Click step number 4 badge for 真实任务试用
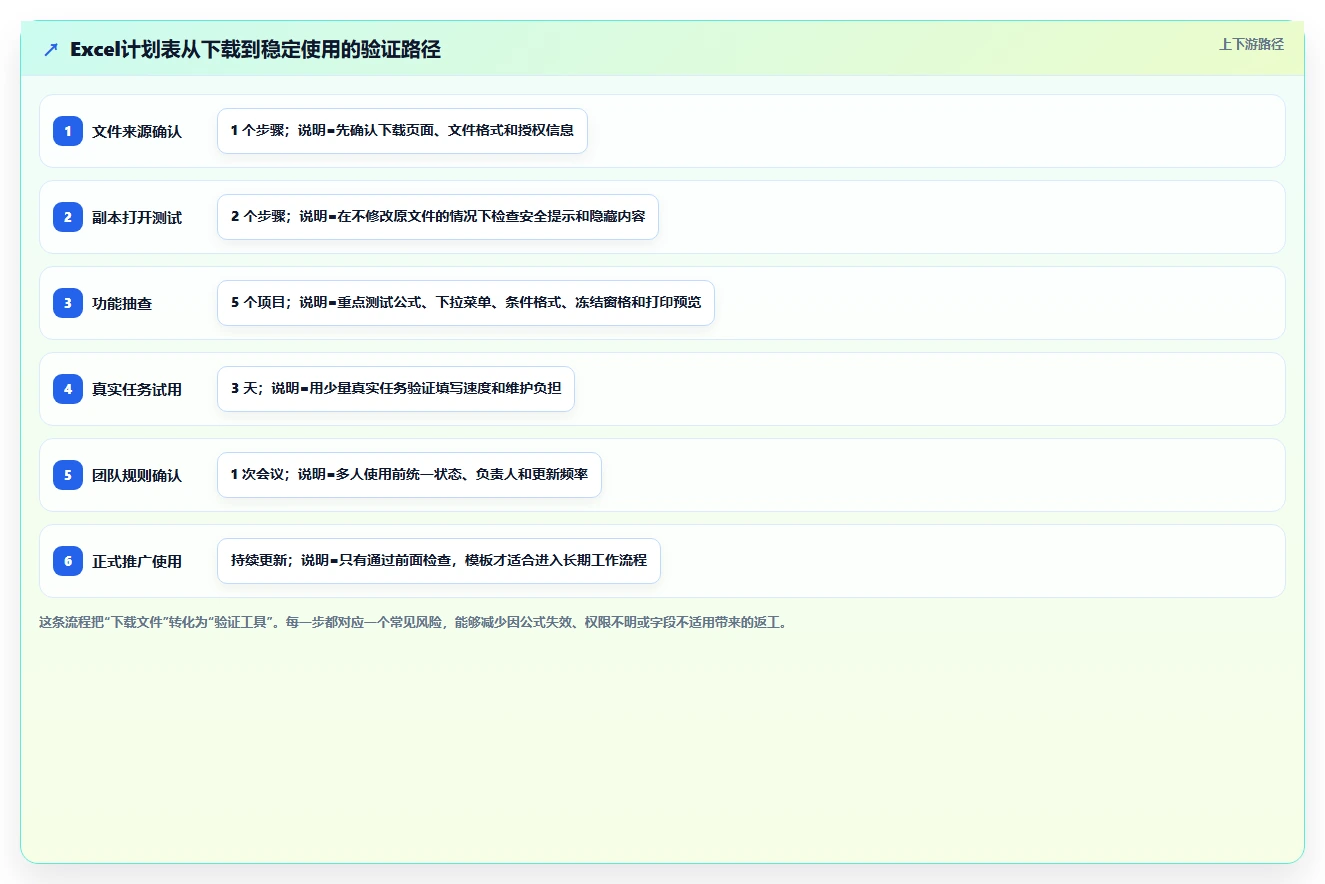1325x884 pixels. pos(68,388)
